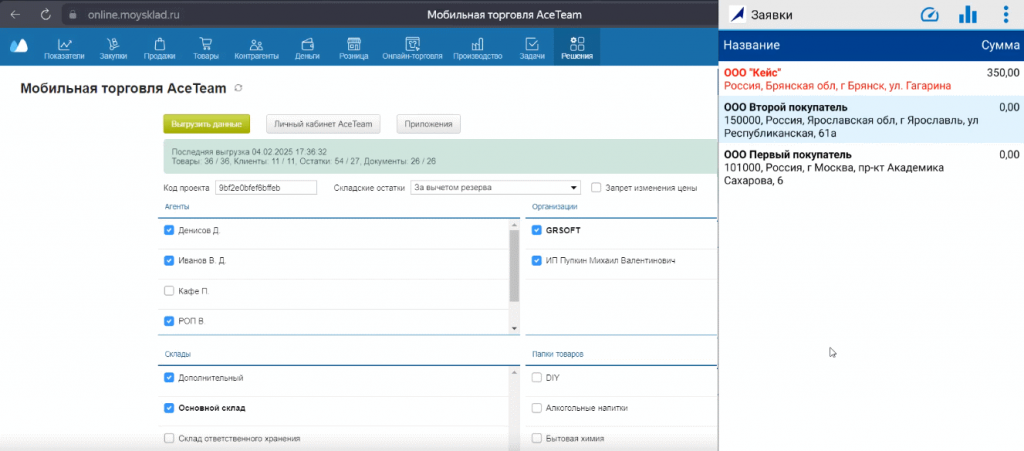The height and width of the screenshot is (451, 1024).
Task: Open the Онлайн-торговля menu item
Action: 411,48
